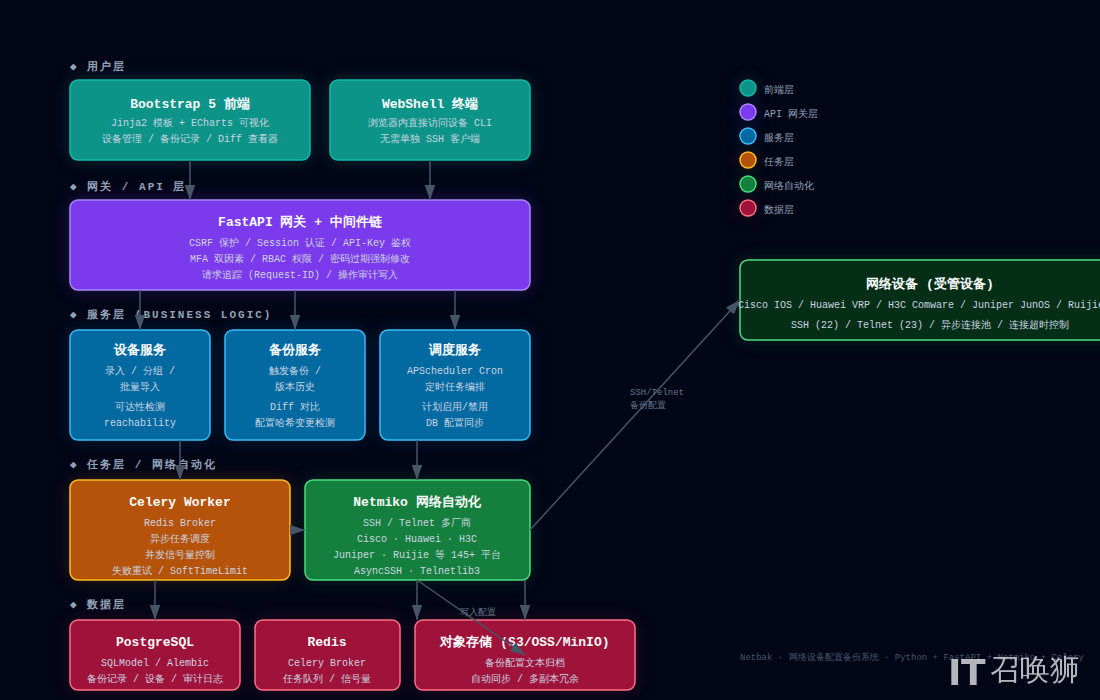1100x700 pixels.
Task: Click the Netmiko 网络自动化 box
Action: 417,530
